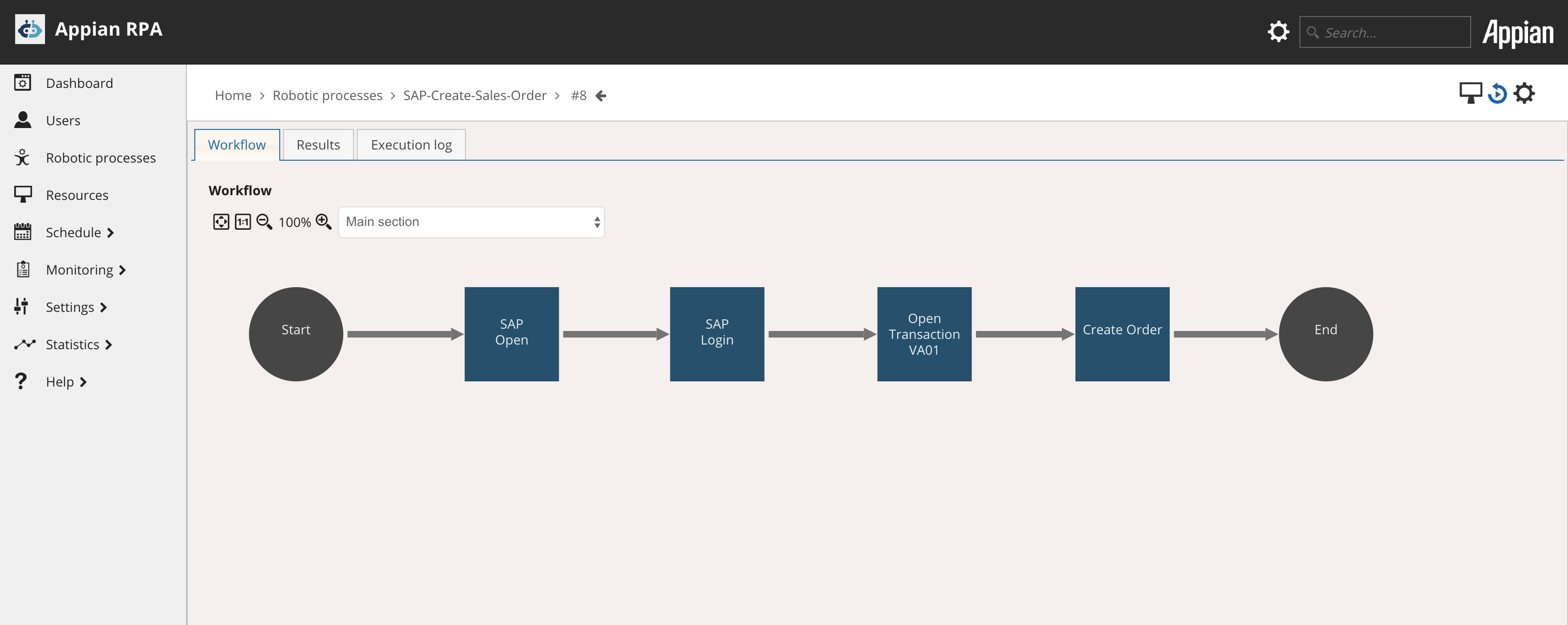Screen dimensions: 1568x625
Task: Open the execution settings gear icon
Action: click(x=1523, y=93)
